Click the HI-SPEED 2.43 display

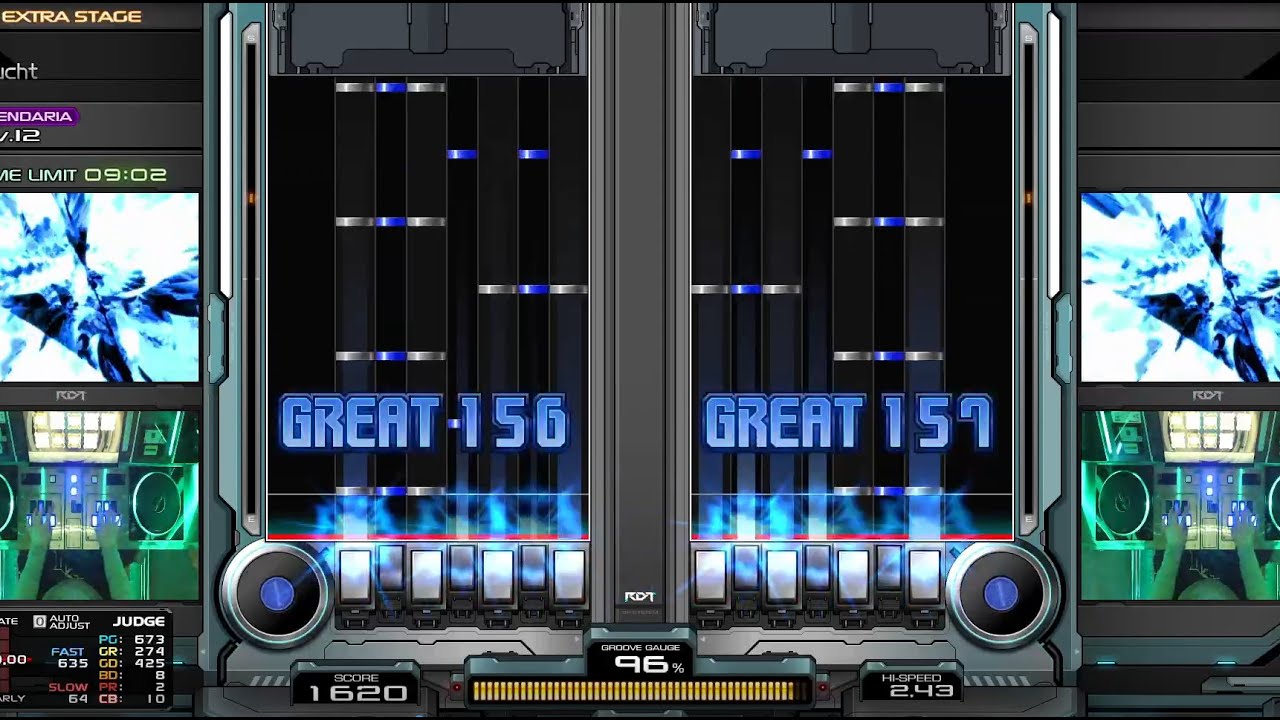[912, 685]
